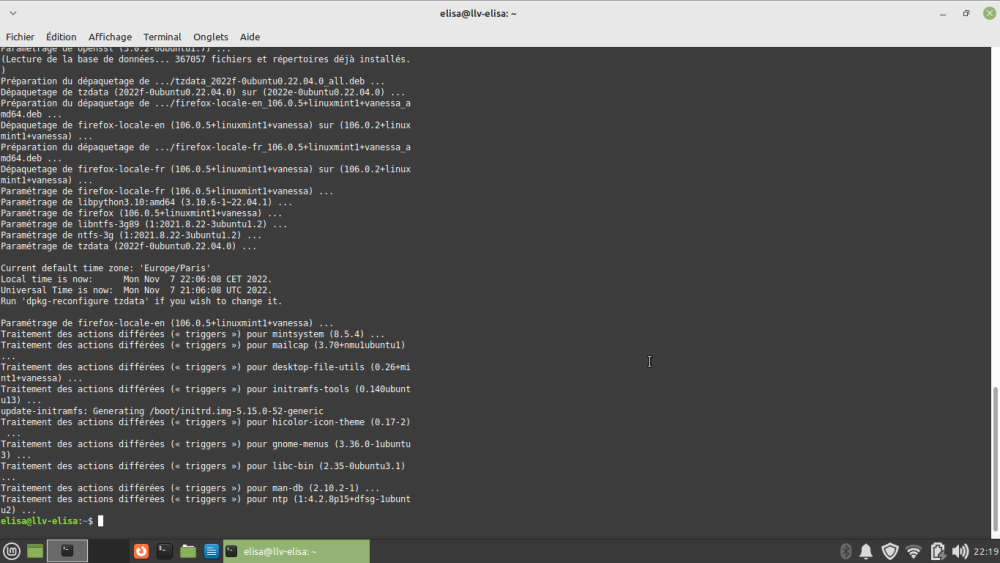This screenshot has width=1000, height=563.
Task: Click the 'Paramétrage de libntfs-3g89' line
Action: [x=143, y=224]
